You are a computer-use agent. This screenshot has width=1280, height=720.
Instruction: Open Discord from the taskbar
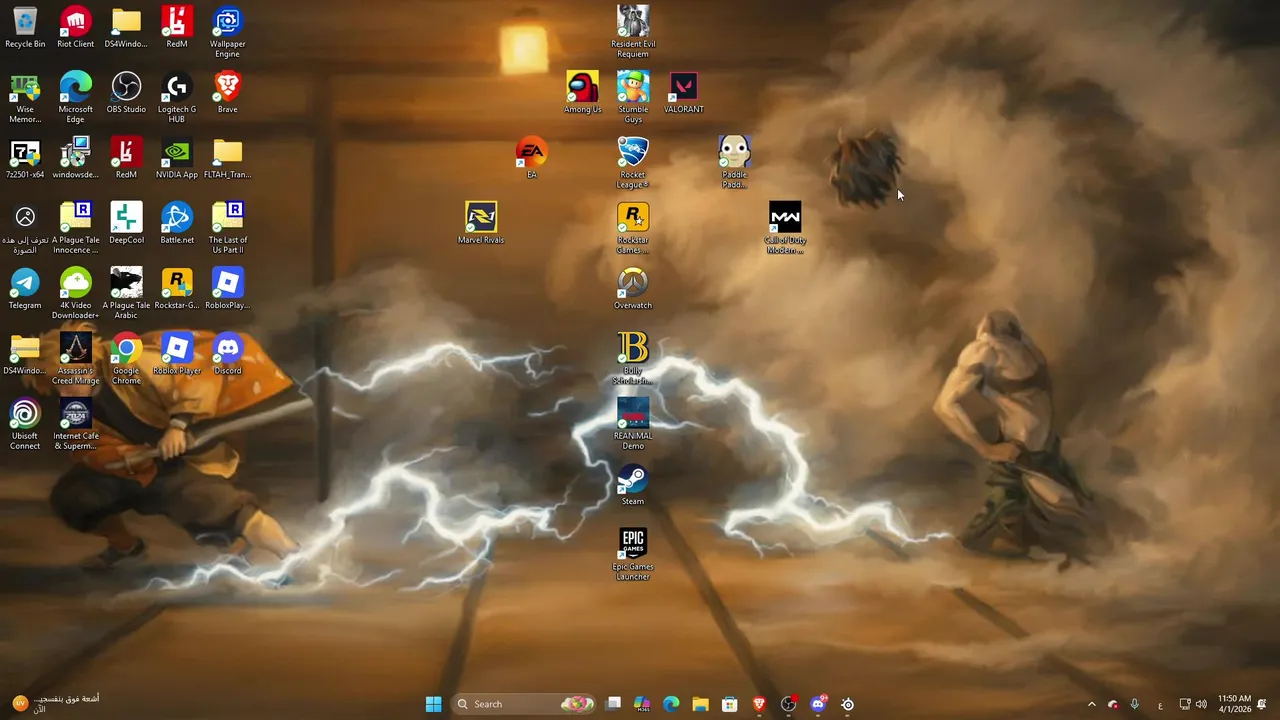(818, 704)
